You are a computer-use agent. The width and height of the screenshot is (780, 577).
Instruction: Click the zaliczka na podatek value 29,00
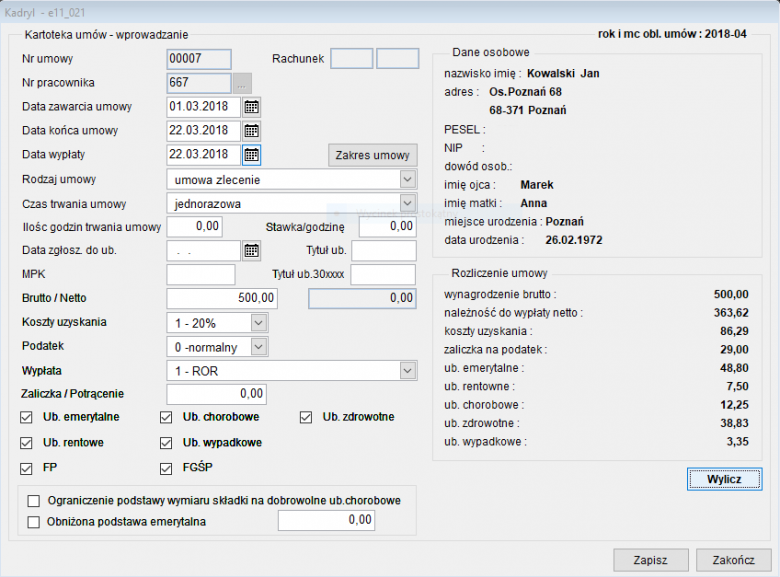[x=734, y=350]
